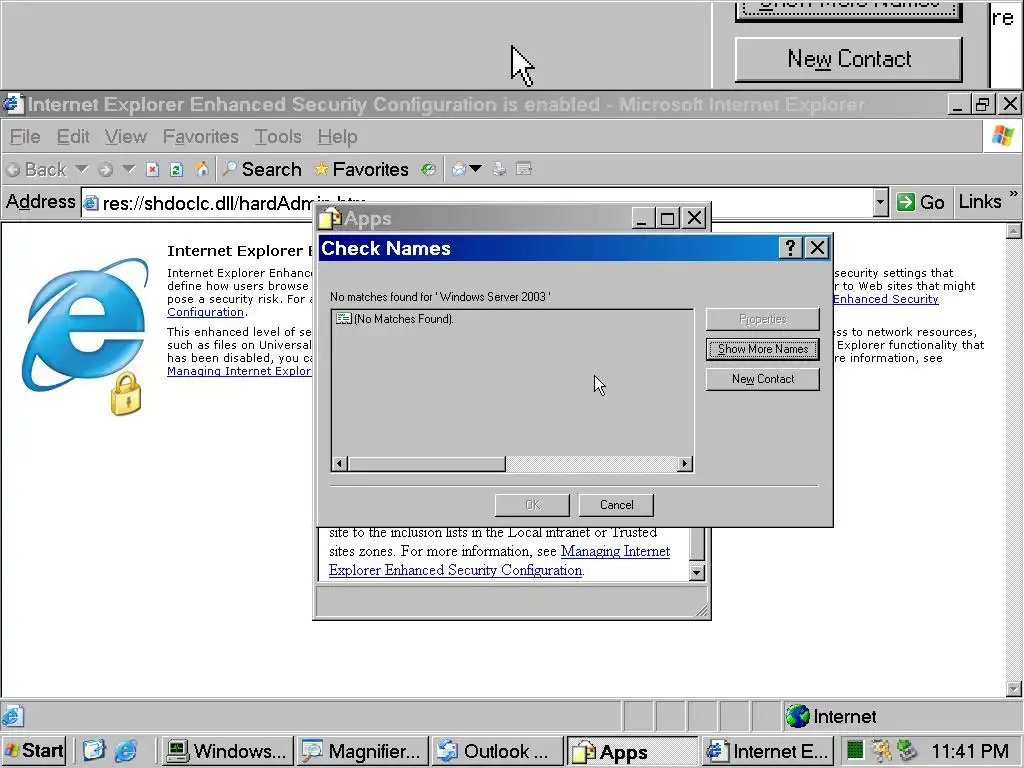Click the New Contact button in Check Names dialog
Image resolution: width=1024 pixels, height=768 pixels.
pos(763,379)
